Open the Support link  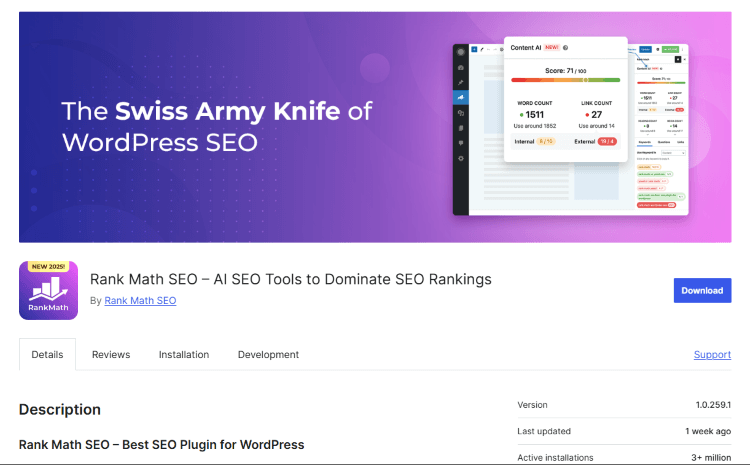point(712,354)
